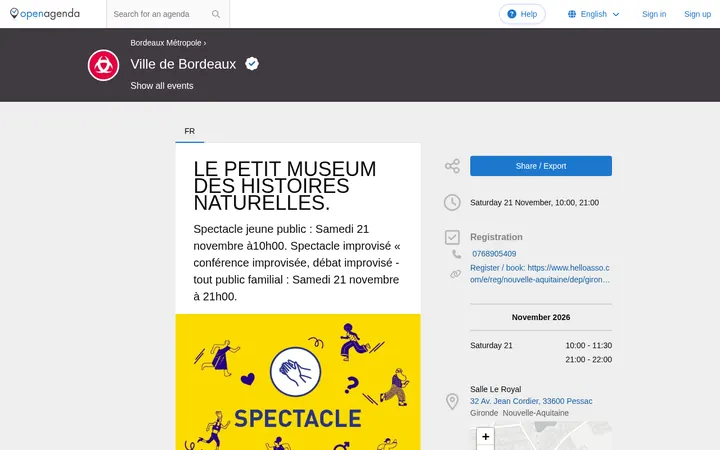Click the Gironde region text
This screenshot has height=450, width=720.
click(x=484, y=413)
